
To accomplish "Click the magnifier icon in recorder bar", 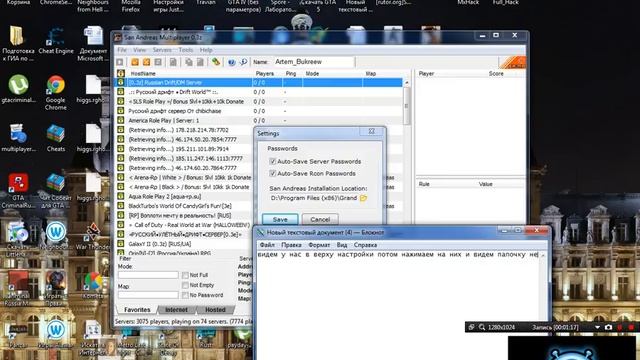I will pyautogui.click(x=482, y=327).
